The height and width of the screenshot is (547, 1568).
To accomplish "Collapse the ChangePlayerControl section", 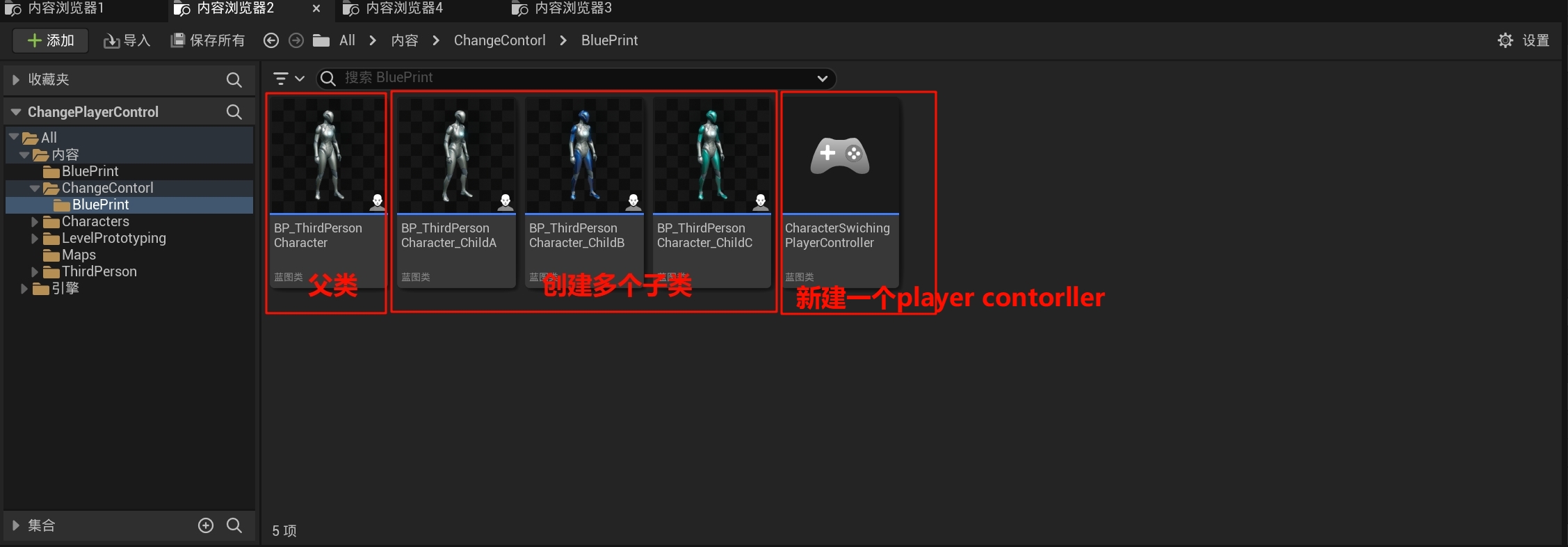I will tap(15, 112).
